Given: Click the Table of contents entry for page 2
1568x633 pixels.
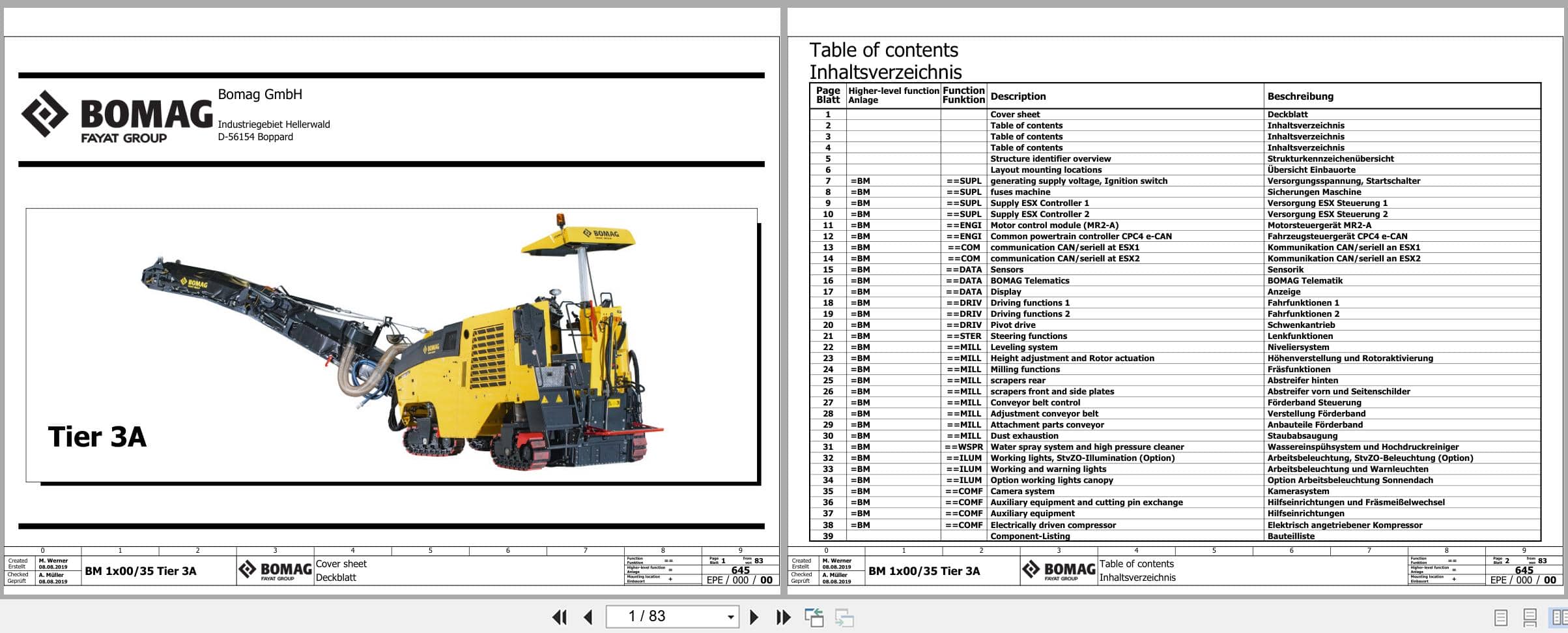Looking at the screenshot, I should pos(1026,125).
